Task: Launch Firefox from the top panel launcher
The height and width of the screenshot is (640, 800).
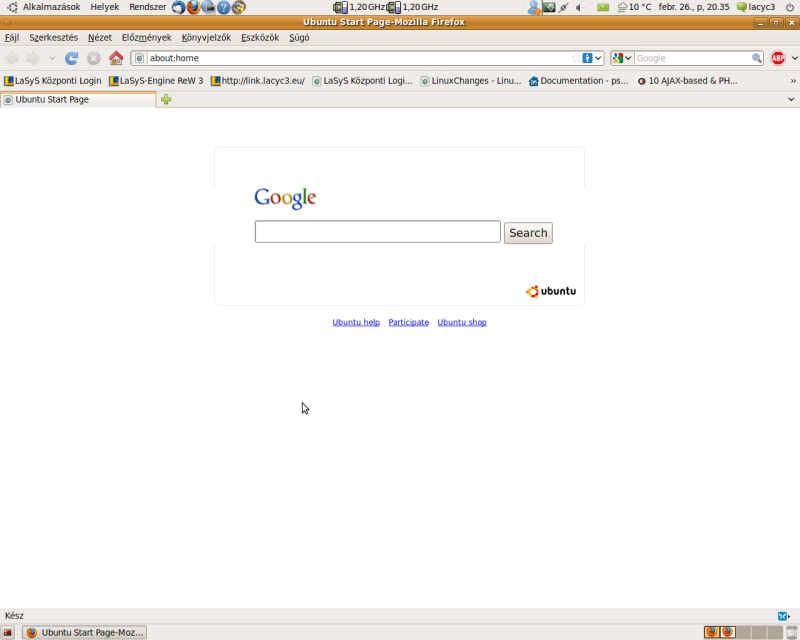Action: (x=193, y=7)
